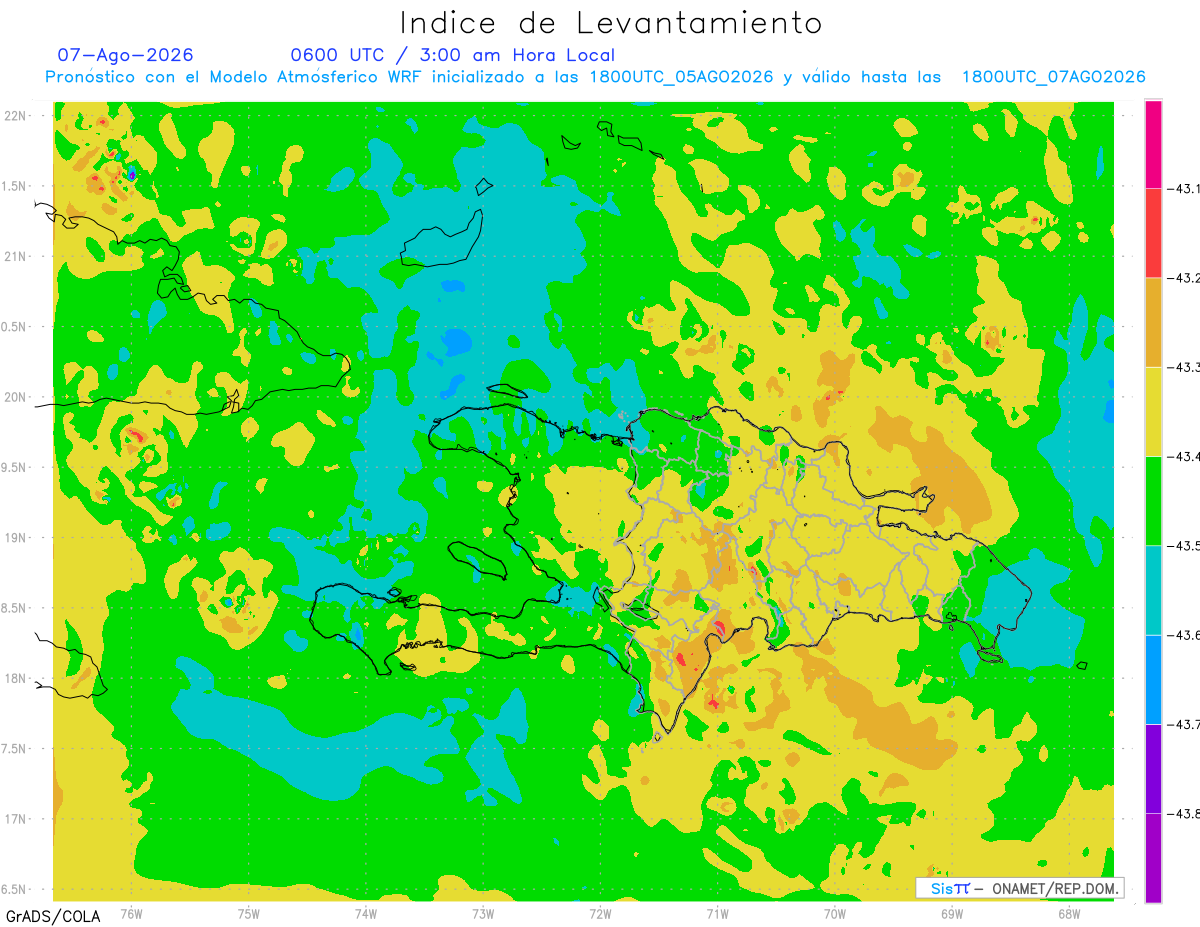Click the '8.5N' latitude label
This screenshot has height=927, width=1200.
coord(15,608)
